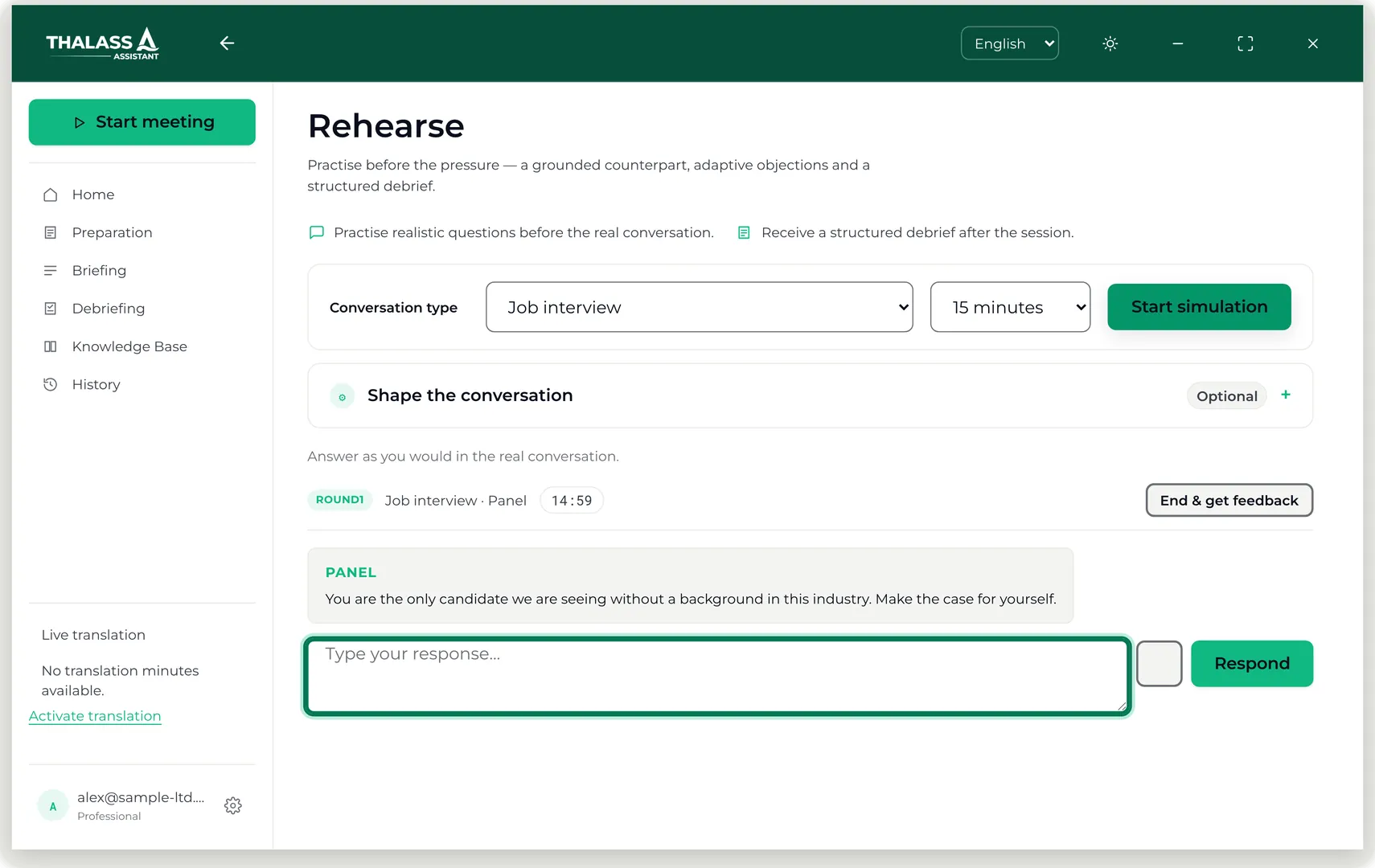Open the English language dropdown

coord(1010,43)
